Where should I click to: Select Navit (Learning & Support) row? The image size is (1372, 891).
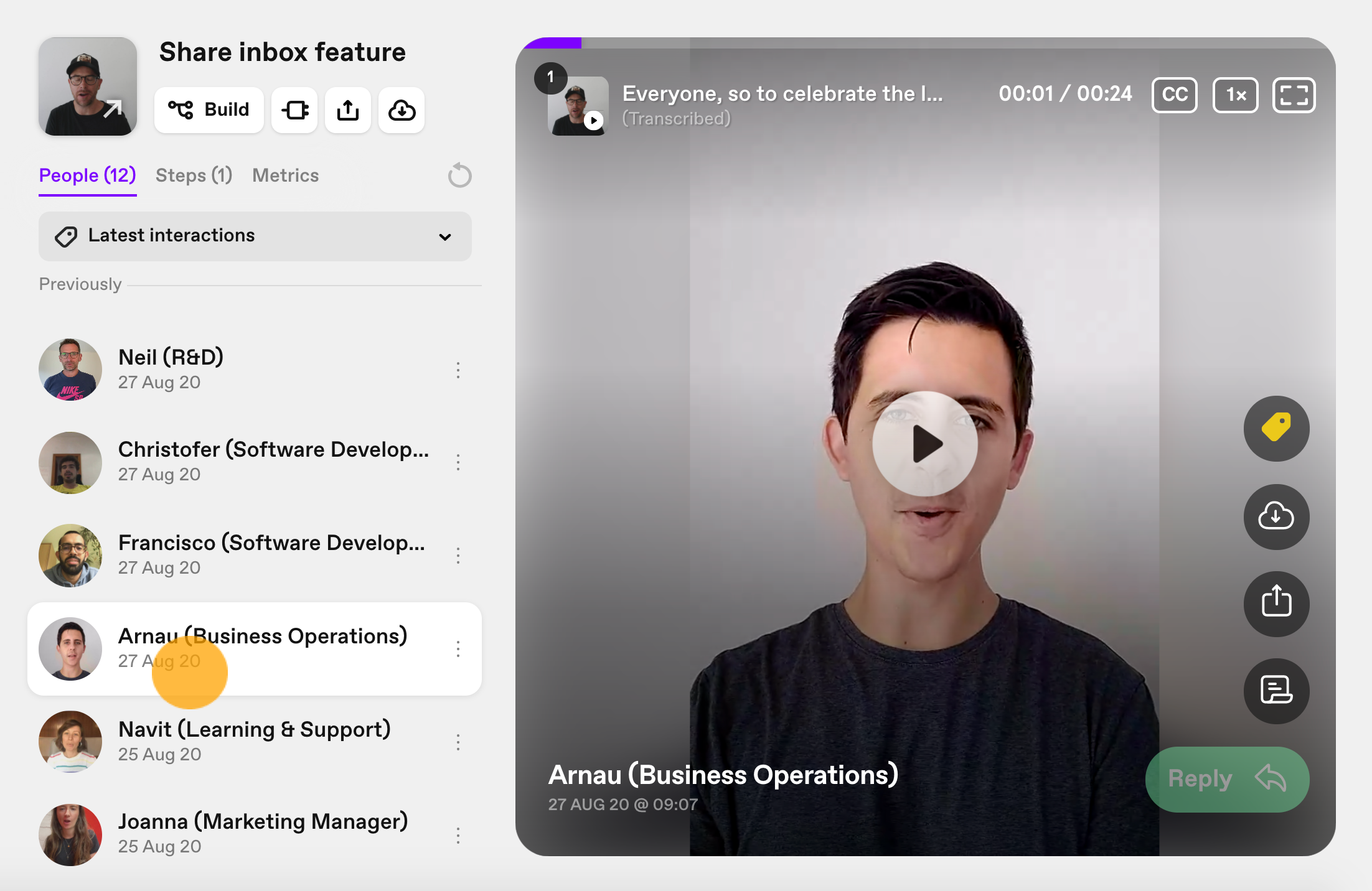[254, 742]
